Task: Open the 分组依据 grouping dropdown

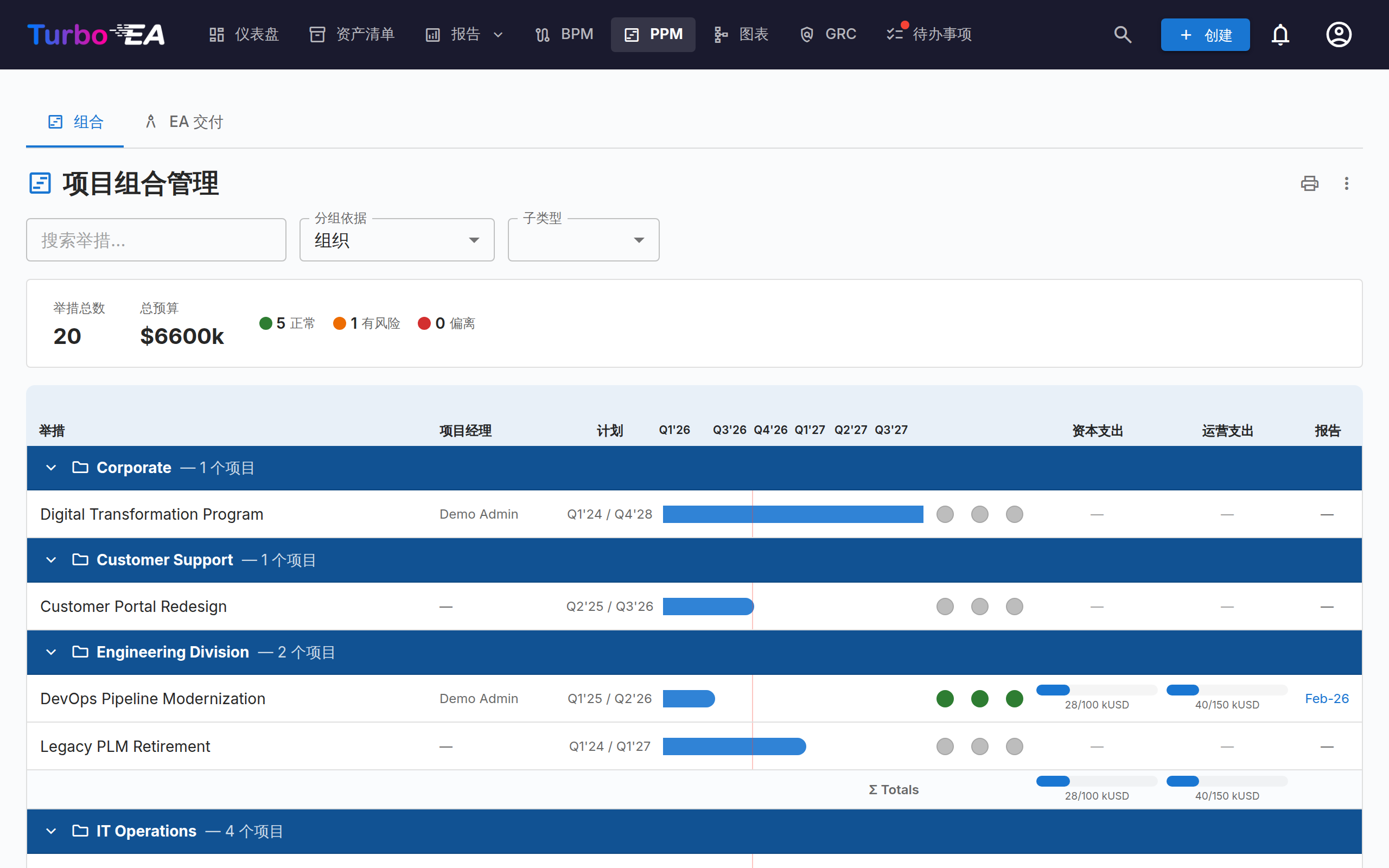Action: 397,240
